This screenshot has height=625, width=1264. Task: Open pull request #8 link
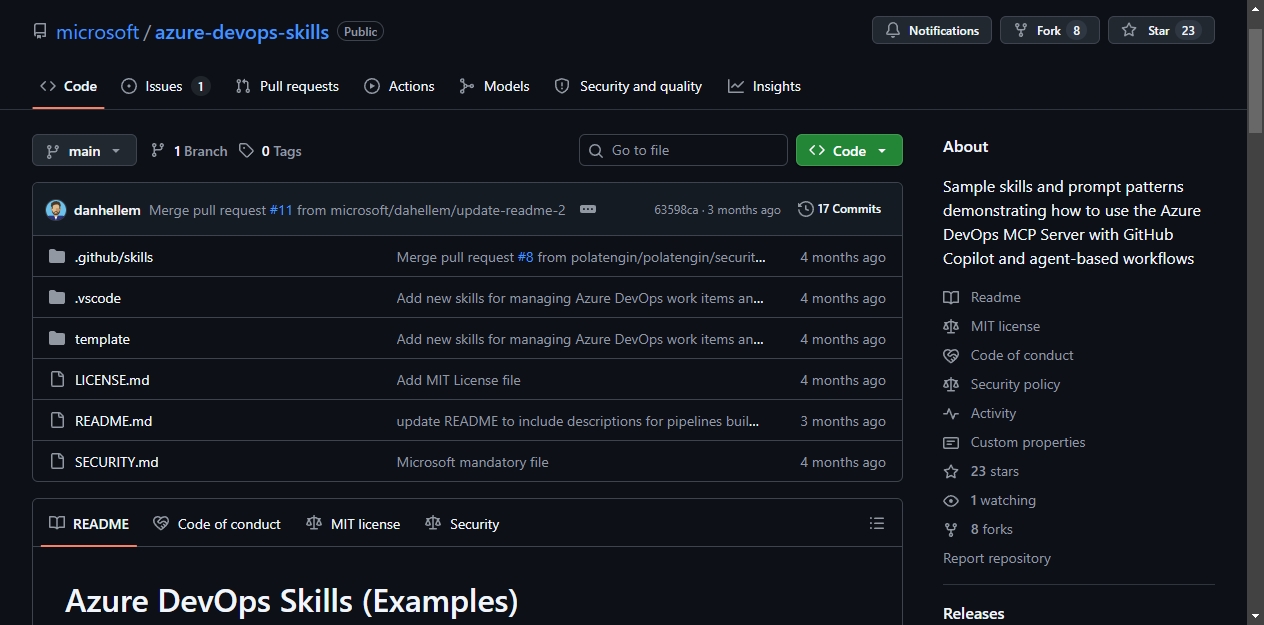pos(525,257)
